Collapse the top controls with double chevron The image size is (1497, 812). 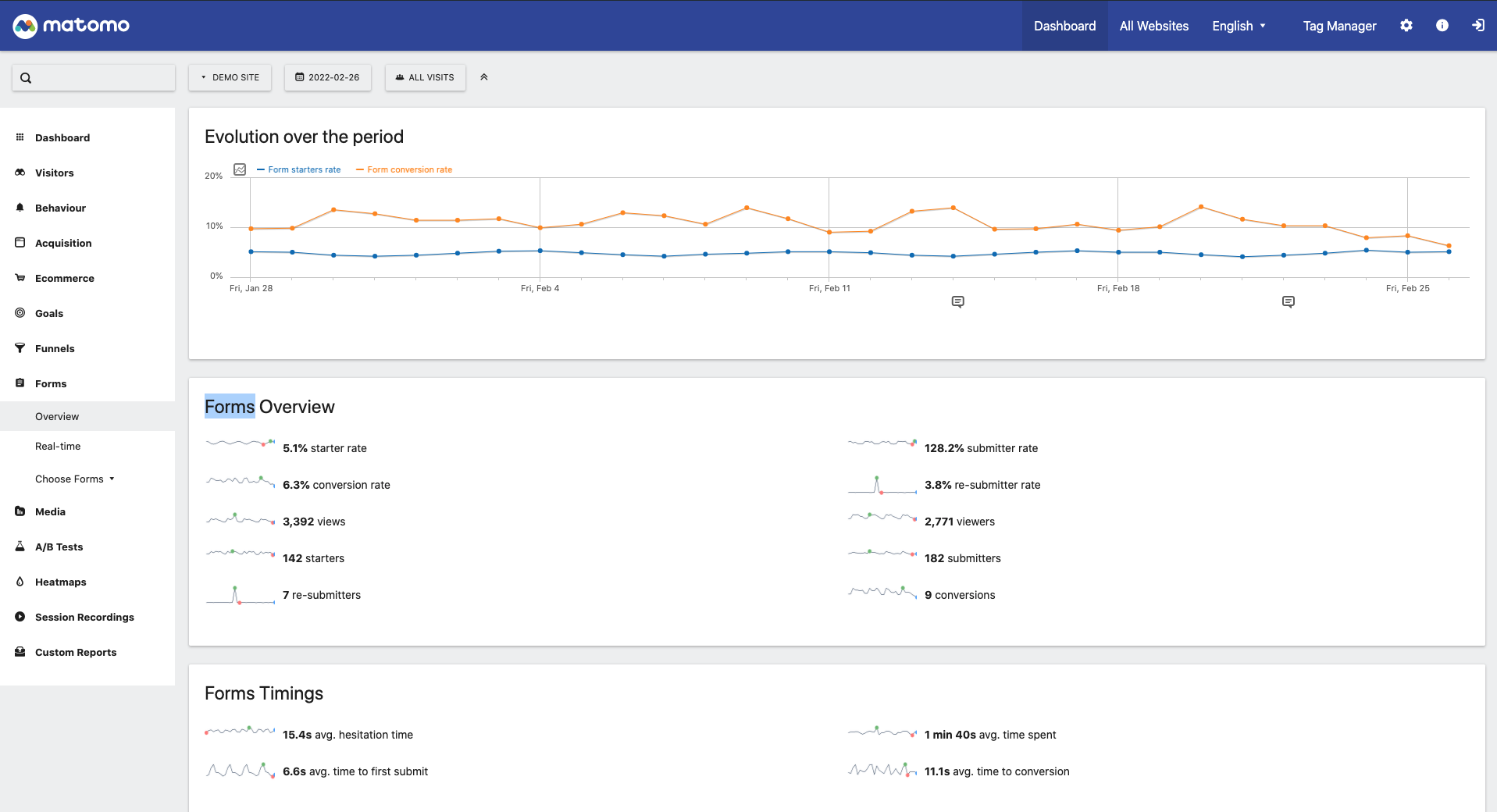click(x=483, y=77)
